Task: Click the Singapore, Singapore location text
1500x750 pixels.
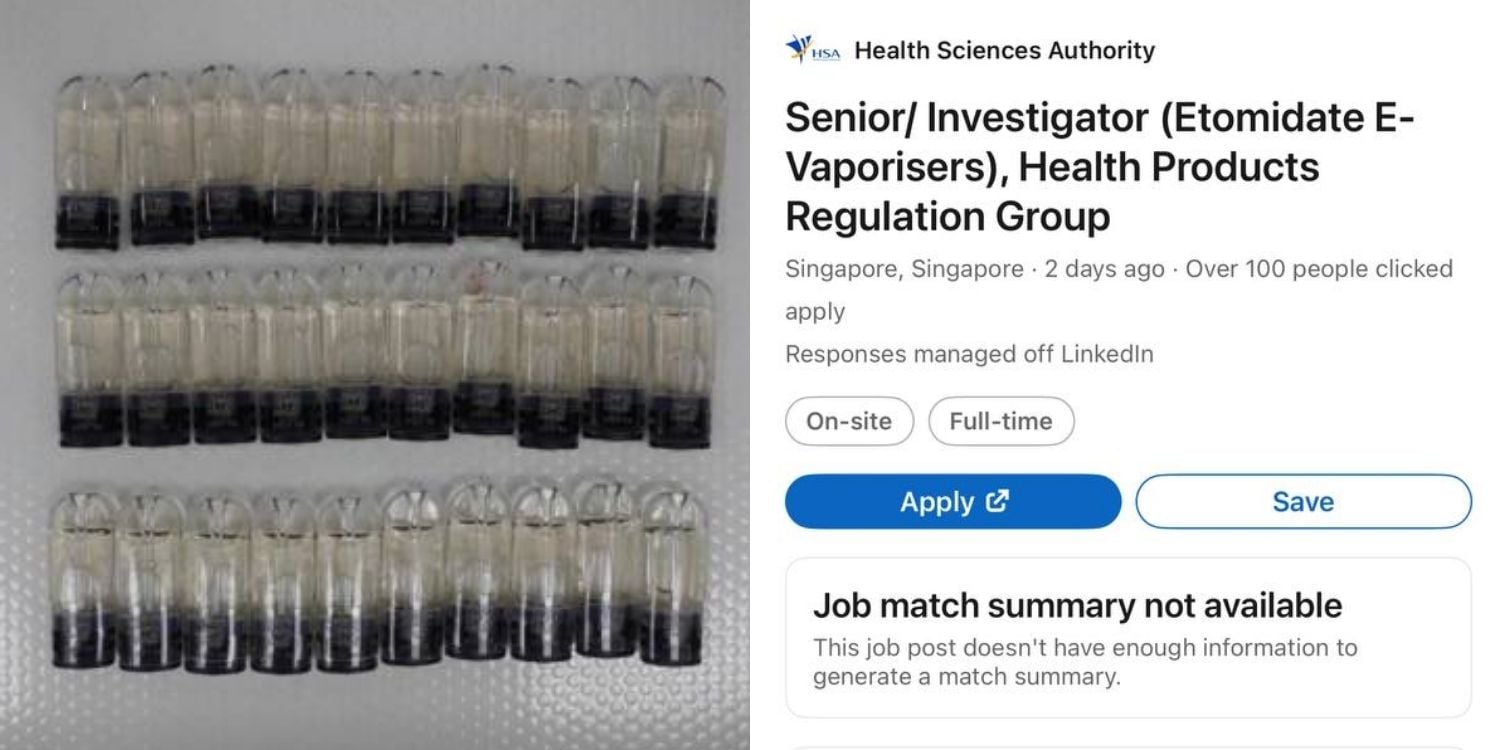Action: [x=904, y=269]
